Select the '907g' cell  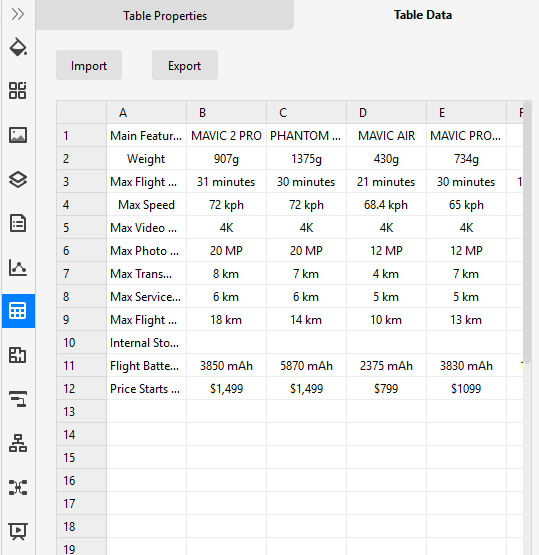click(x=227, y=159)
